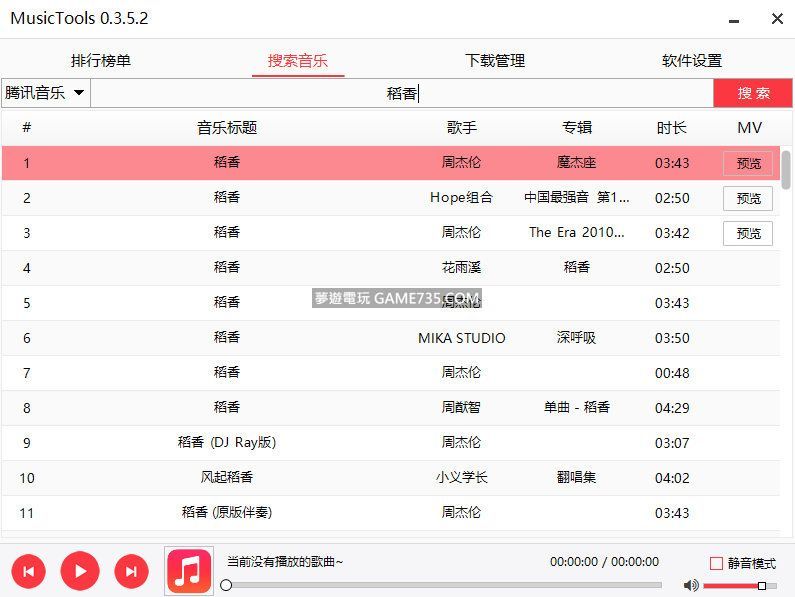Minimize the MusicTools window
This screenshot has height=597, width=795.
[734, 20]
